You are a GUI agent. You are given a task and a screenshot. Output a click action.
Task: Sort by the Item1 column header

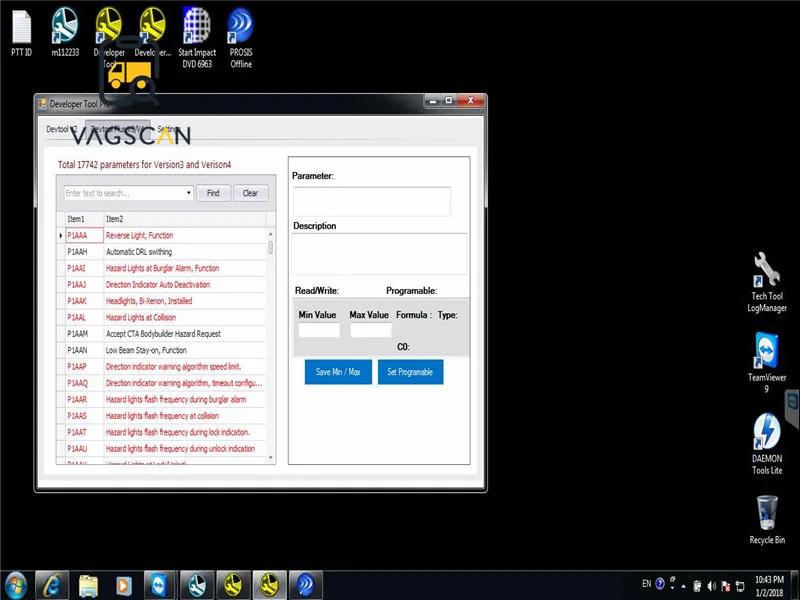pyautogui.click(x=85, y=219)
